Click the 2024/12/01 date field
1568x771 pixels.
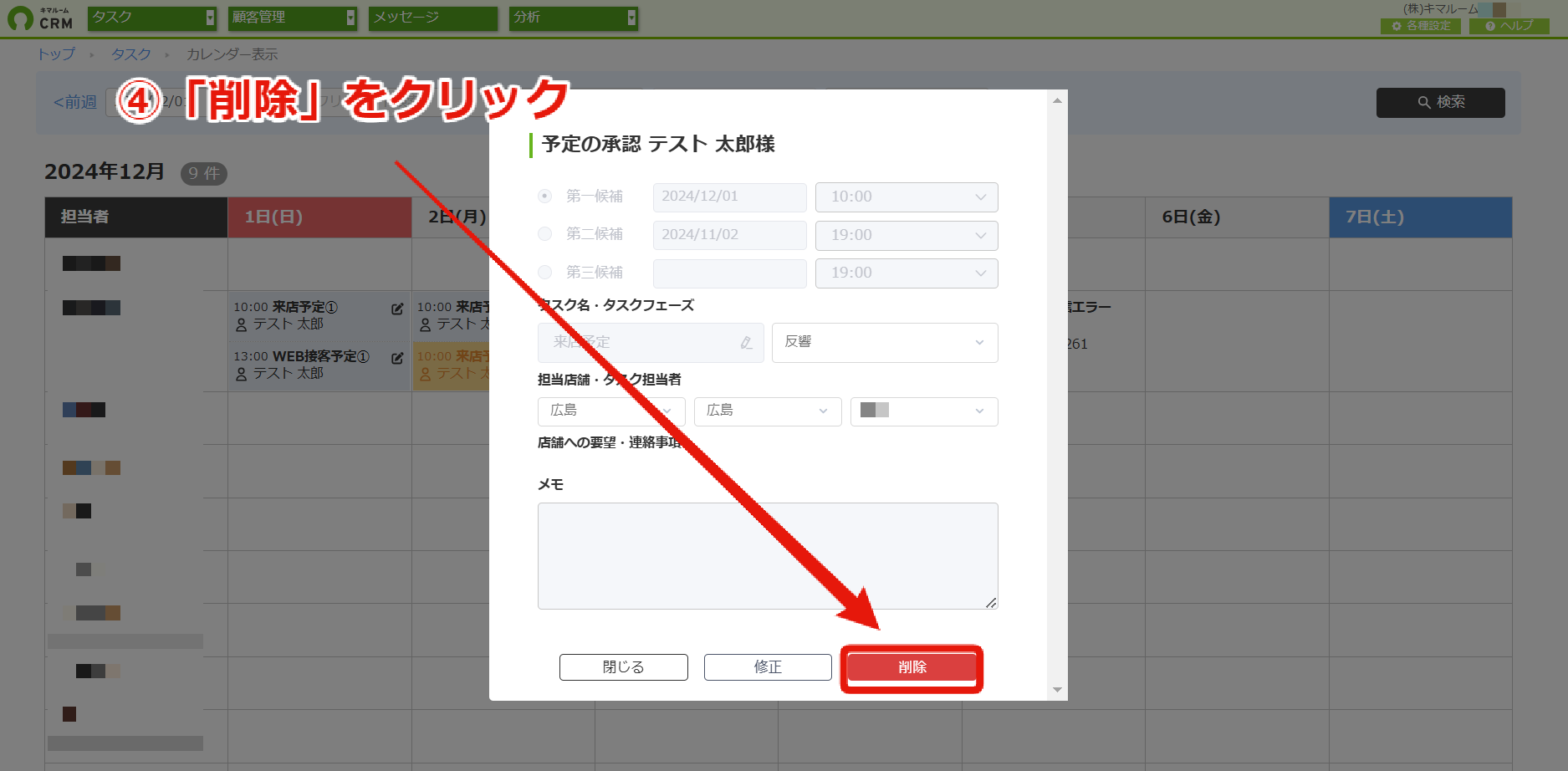point(729,197)
